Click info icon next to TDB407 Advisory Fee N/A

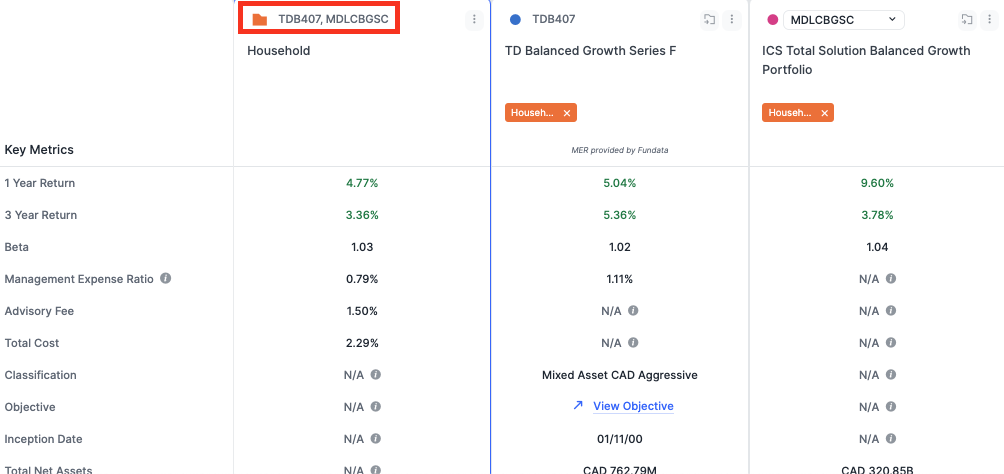tap(633, 311)
